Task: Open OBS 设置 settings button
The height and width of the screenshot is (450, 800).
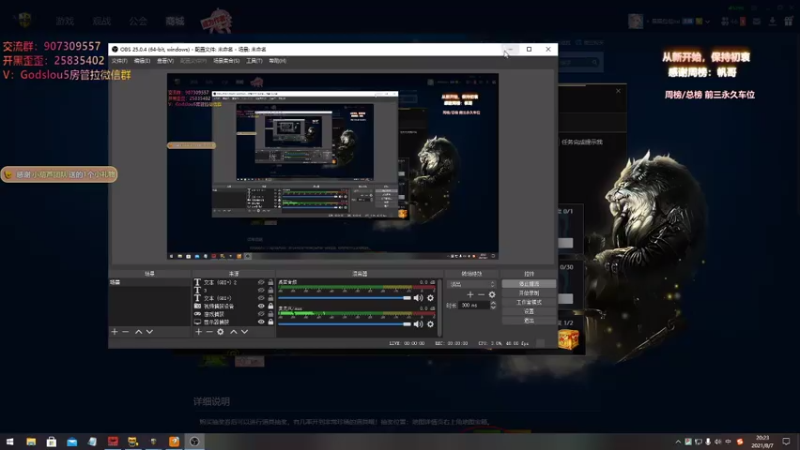Action: pyautogui.click(x=529, y=311)
